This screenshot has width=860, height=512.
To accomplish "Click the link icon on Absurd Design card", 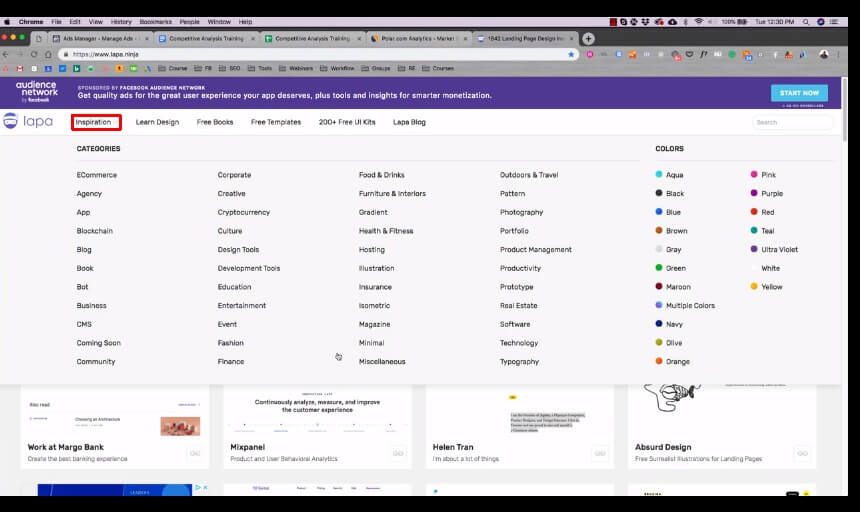I will (x=802, y=453).
